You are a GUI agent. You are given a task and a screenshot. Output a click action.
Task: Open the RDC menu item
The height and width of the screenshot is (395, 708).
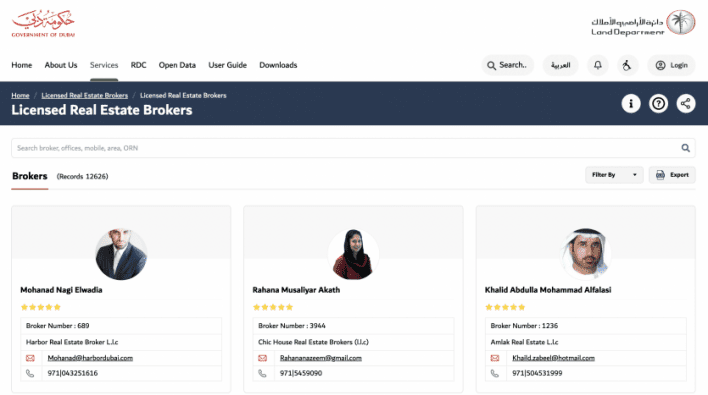[x=139, y=65]
